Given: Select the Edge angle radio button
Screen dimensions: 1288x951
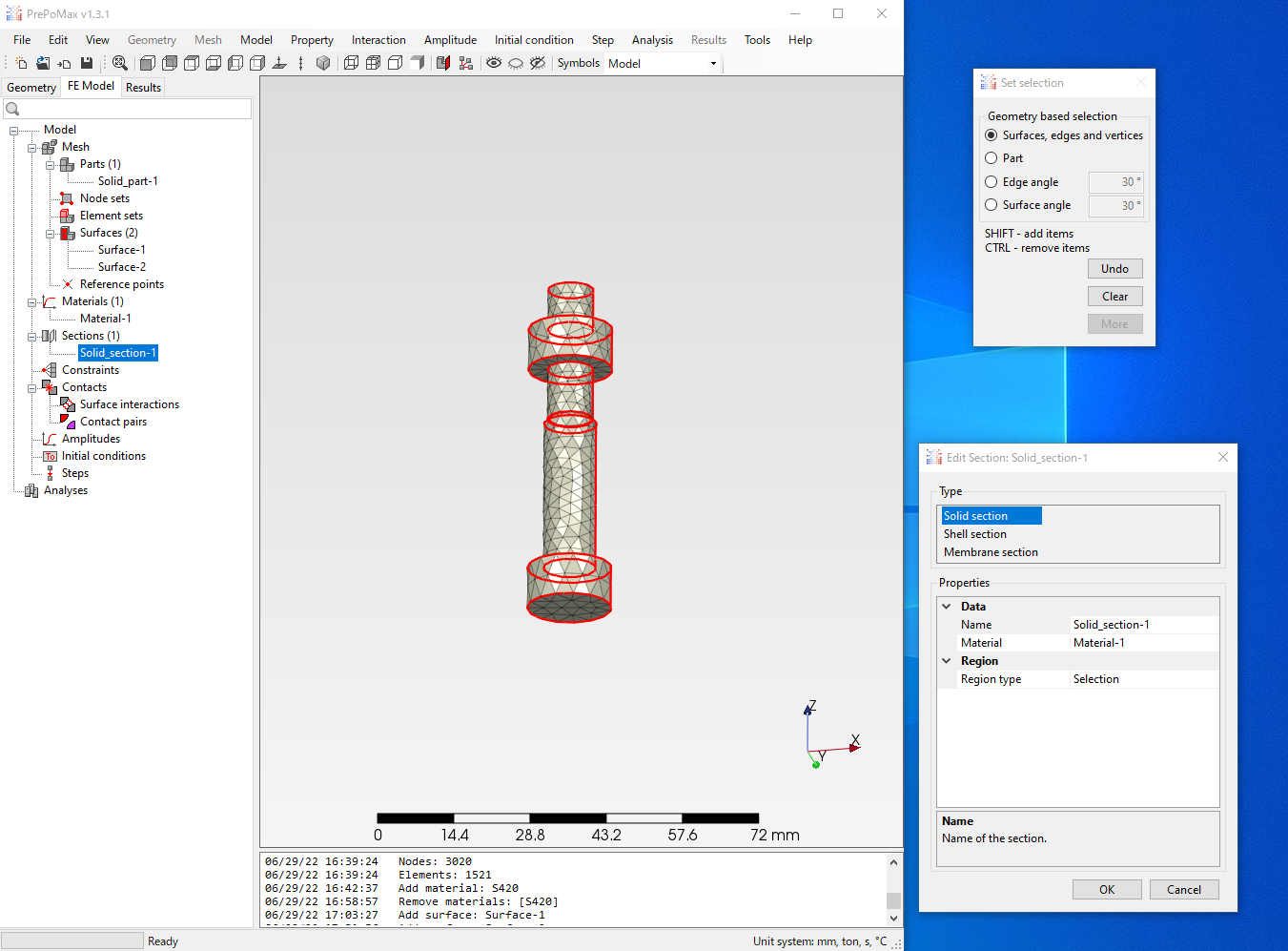Looking at the screenshot, I should pos(992,182).
